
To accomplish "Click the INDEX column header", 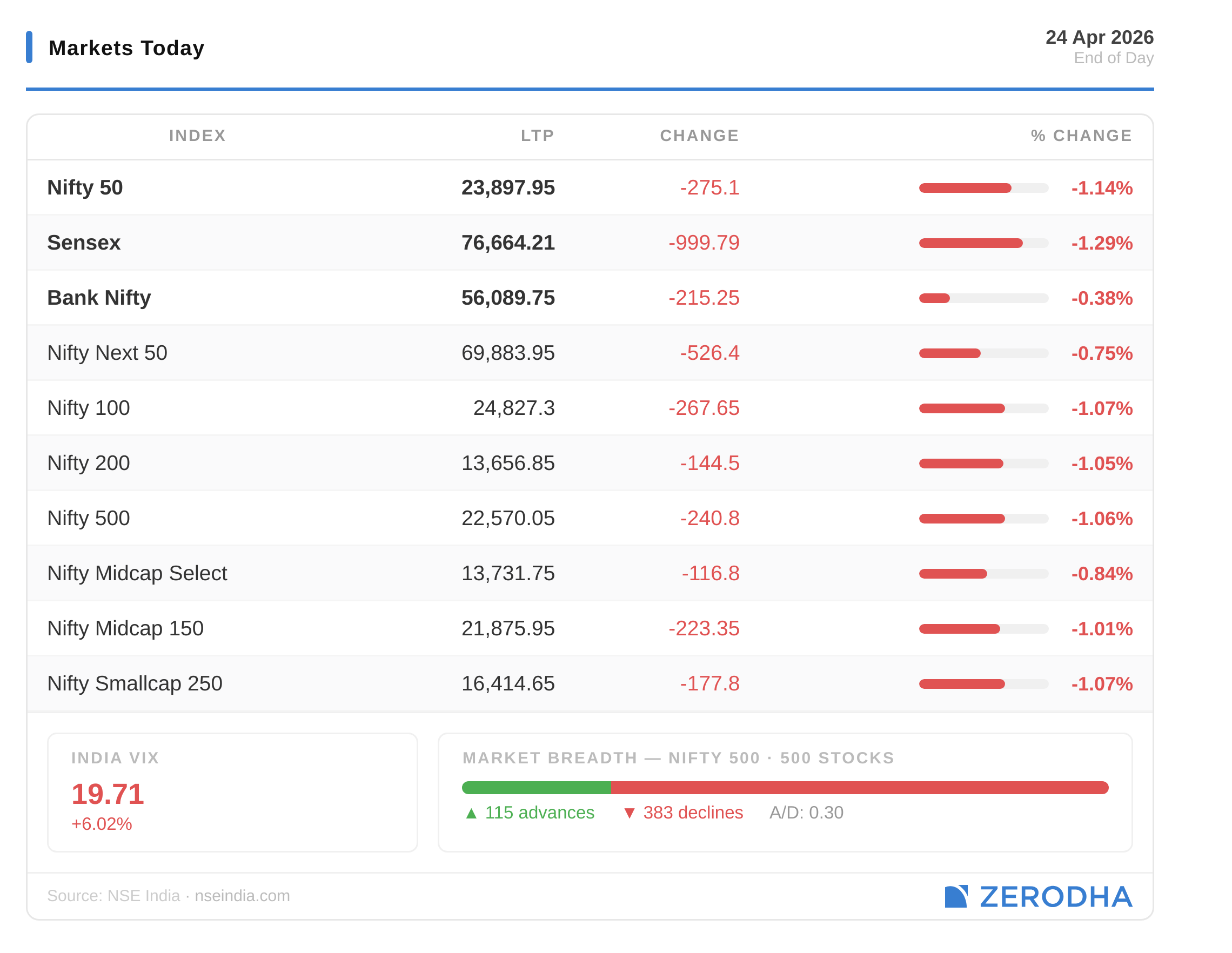I will 197,136.
